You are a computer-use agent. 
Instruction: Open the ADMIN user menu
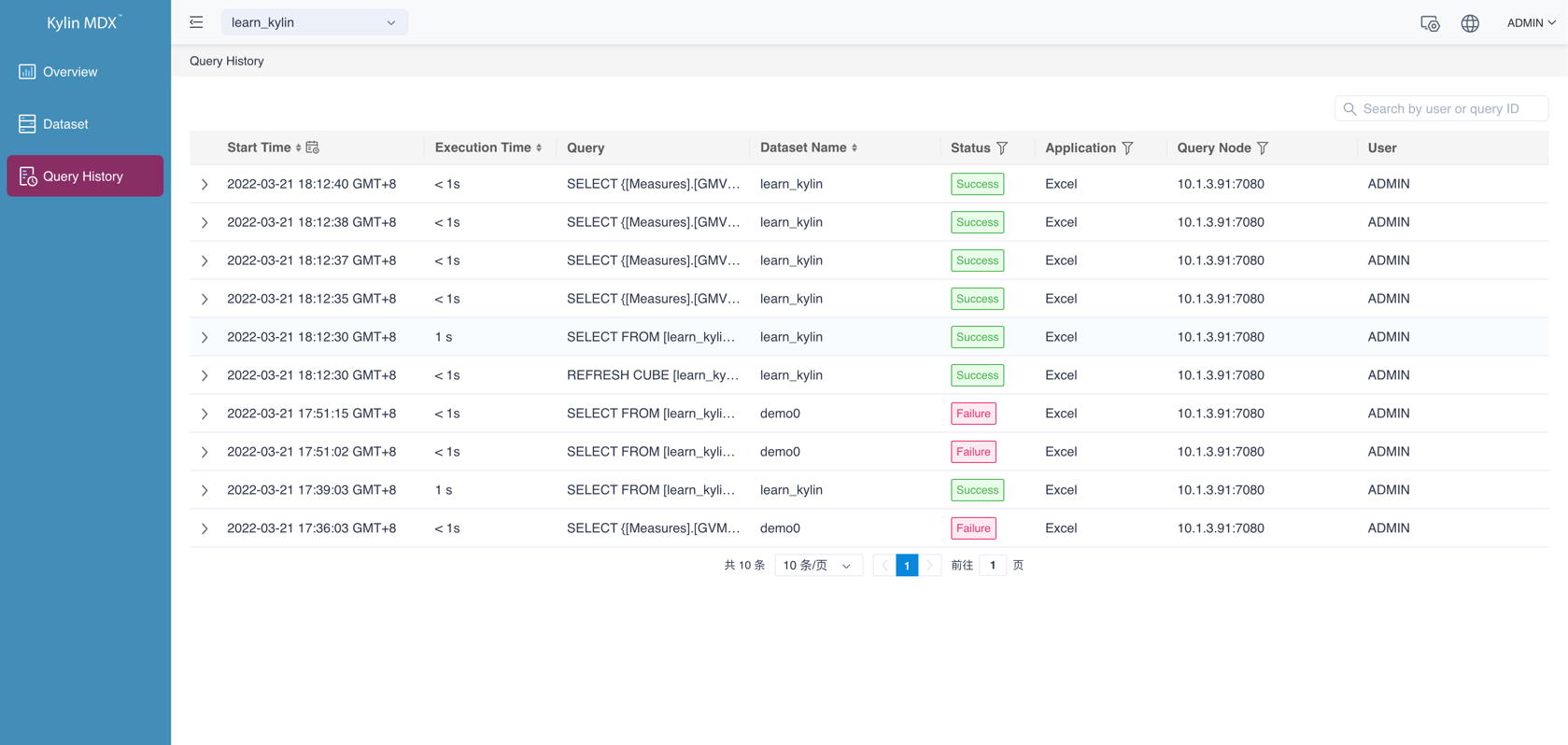[1531, 23]
